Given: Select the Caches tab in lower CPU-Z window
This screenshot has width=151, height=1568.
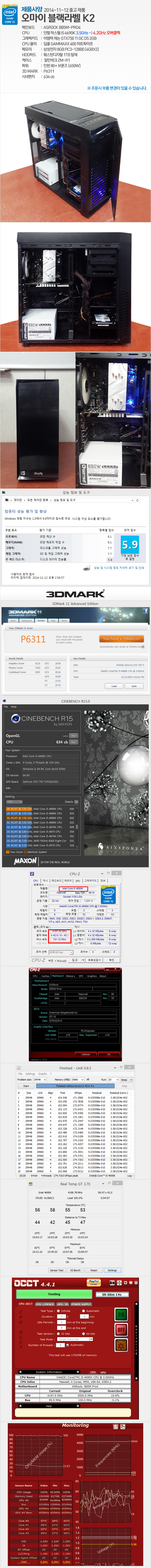Looking at the screenshot, I should click(x=45, y=976).
